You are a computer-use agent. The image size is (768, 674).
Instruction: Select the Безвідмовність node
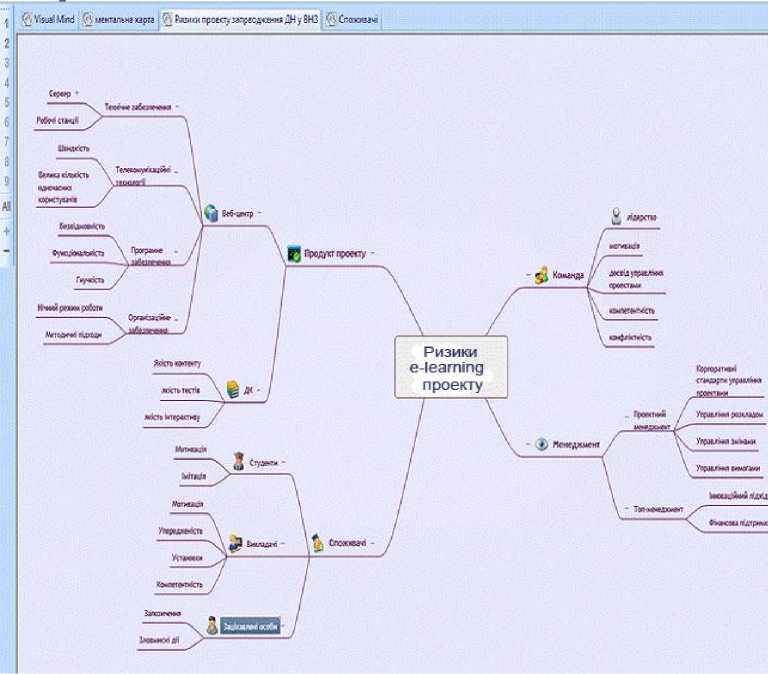tap(82, 226)
